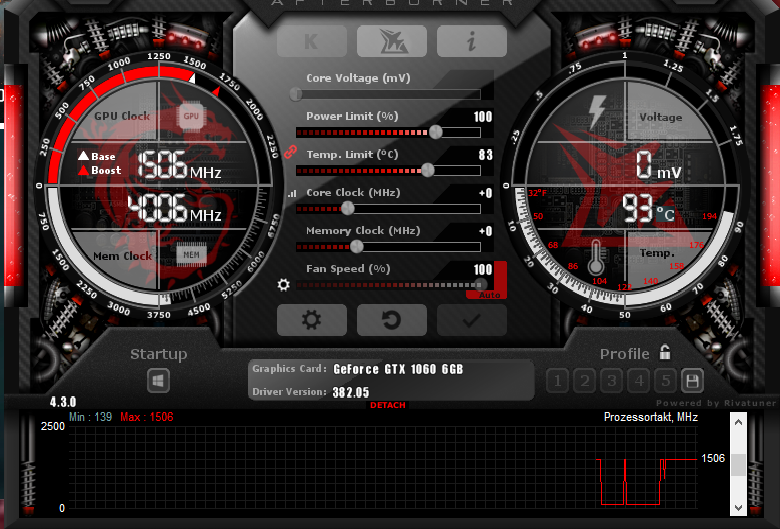
Task: Show info with the i button
Action: point(472,41)
